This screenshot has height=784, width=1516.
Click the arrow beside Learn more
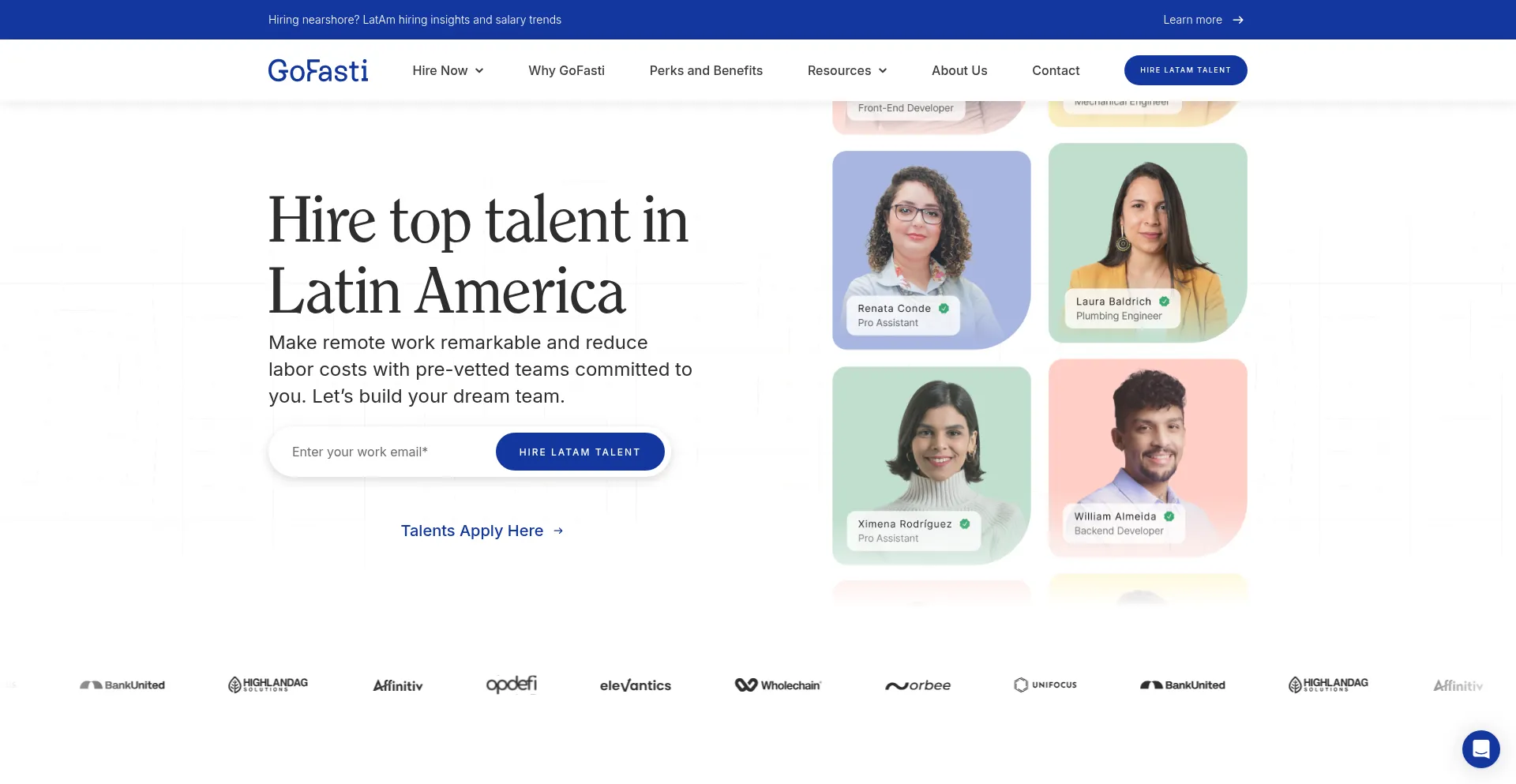pos(1238,20)
